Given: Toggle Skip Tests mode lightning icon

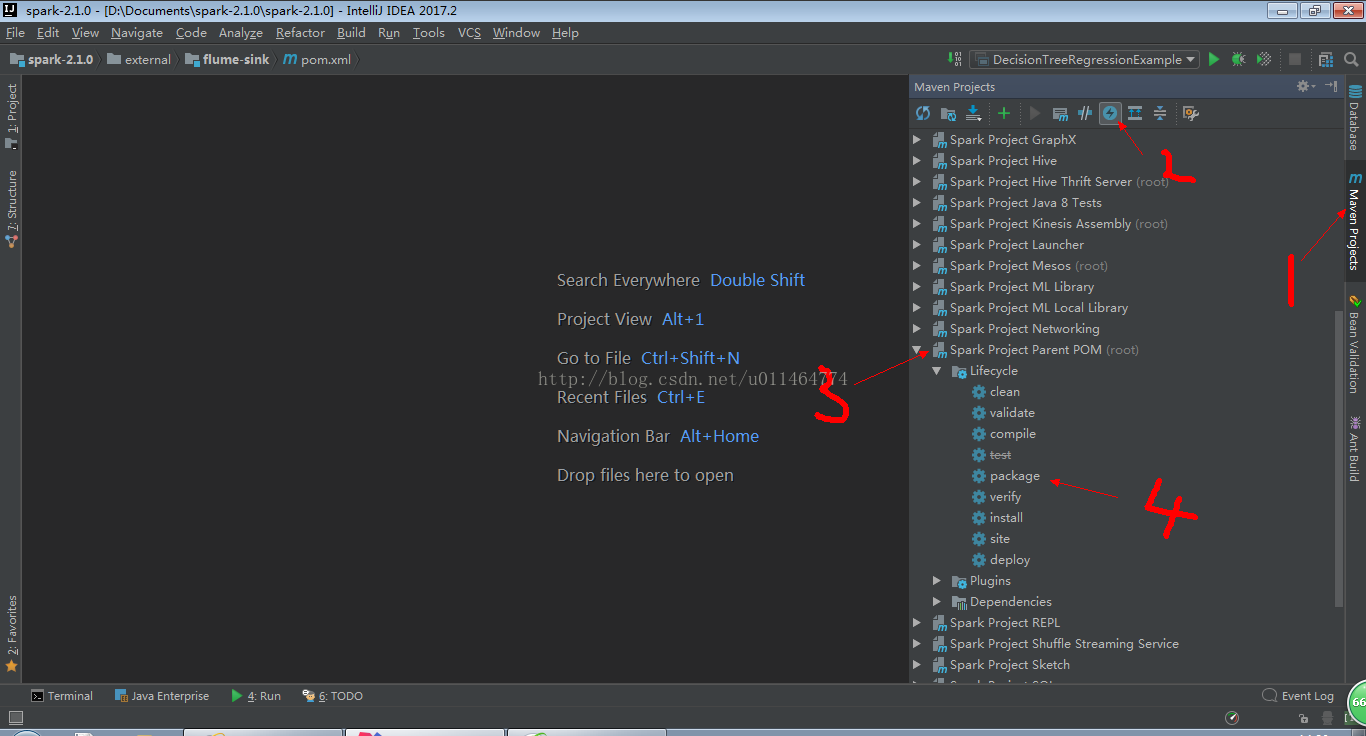Looking at the screenshot, I should point(1110,114).
